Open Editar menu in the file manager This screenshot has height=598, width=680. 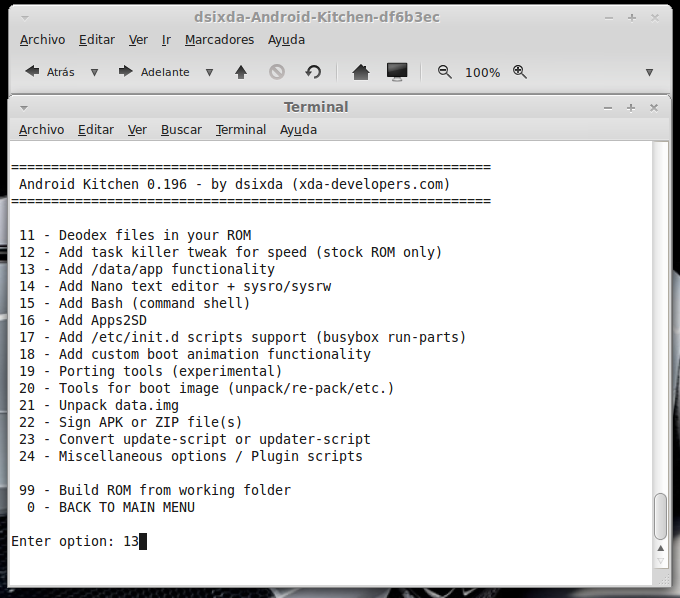tap(97, 40)
